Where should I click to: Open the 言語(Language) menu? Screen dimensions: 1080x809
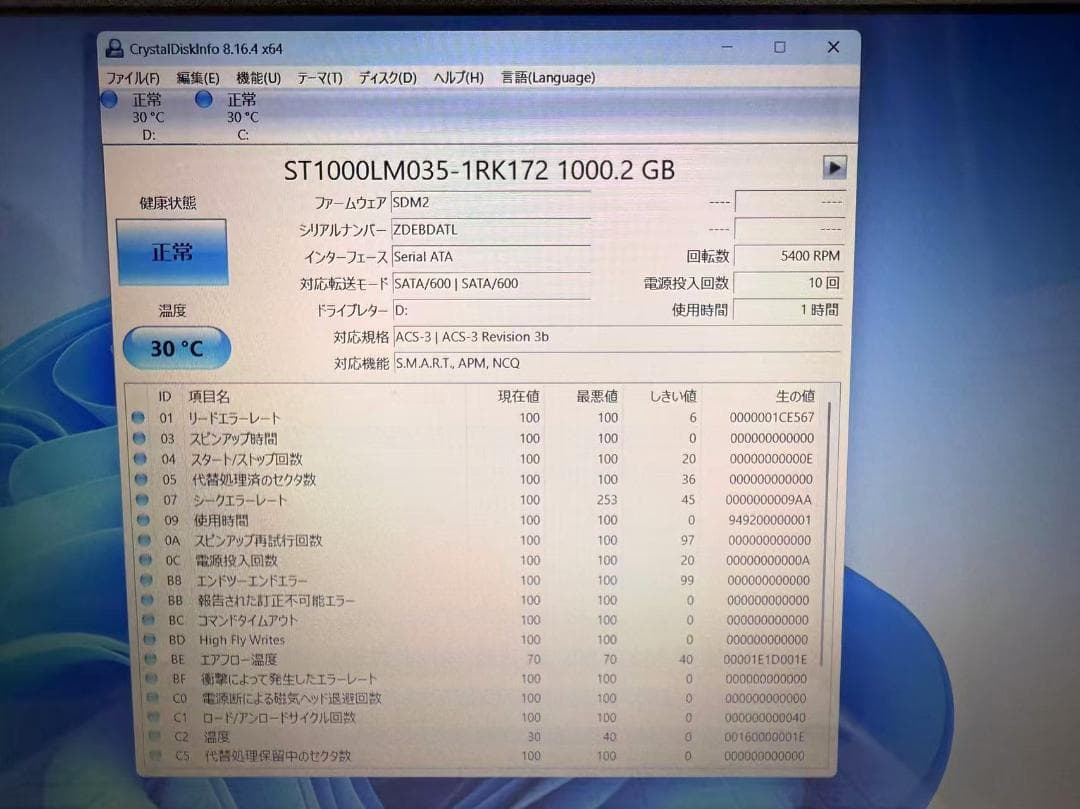pos(548,77)
